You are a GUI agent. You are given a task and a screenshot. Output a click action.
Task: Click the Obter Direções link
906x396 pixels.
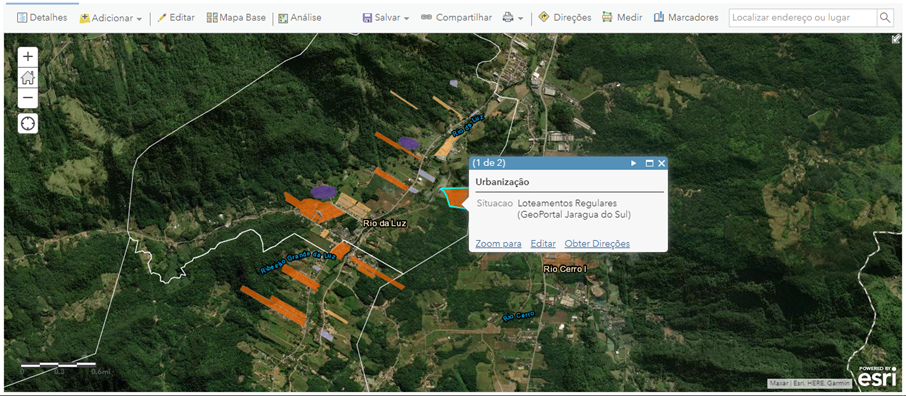coord(597,244)
